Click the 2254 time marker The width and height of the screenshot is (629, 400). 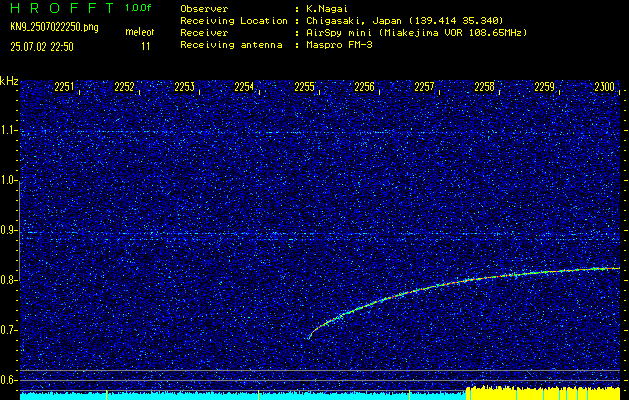[x=244, y=87]
